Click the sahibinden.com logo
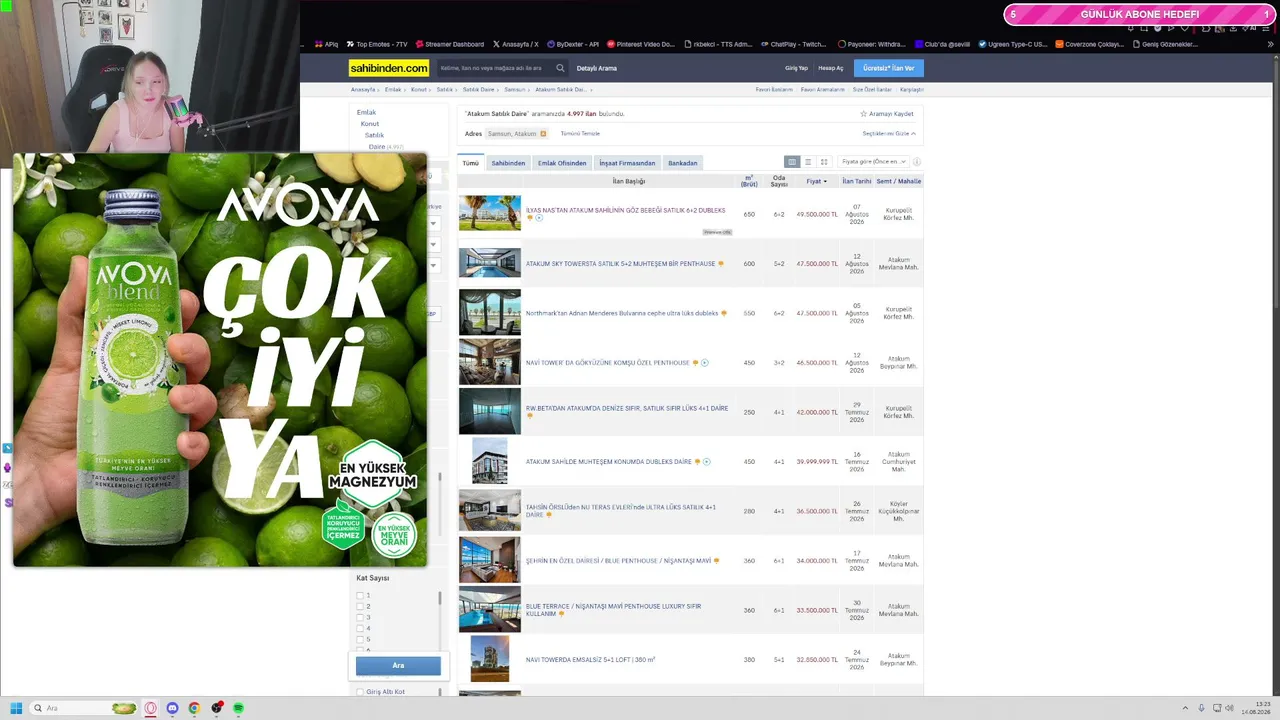 coord(389,68)
